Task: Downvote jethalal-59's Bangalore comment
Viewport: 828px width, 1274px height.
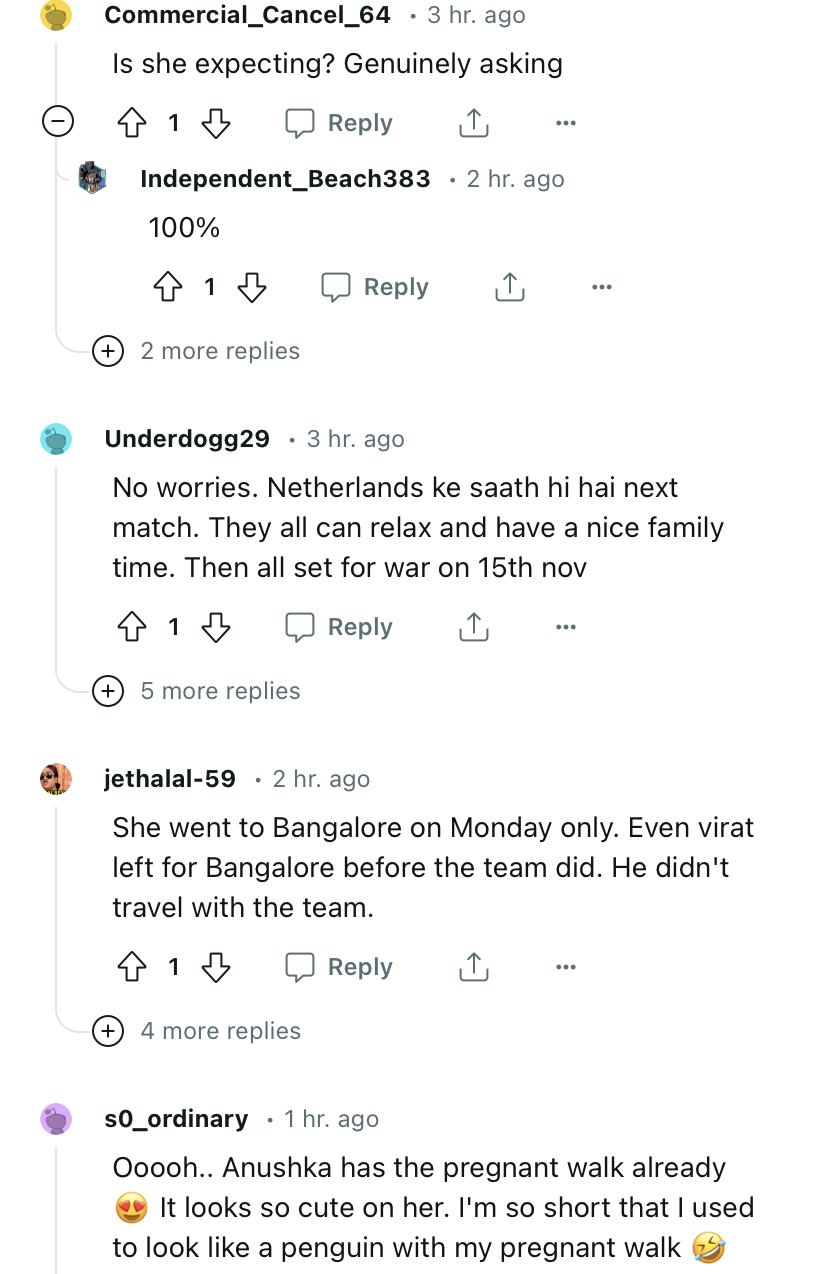Action: click(x=216, y=967)
